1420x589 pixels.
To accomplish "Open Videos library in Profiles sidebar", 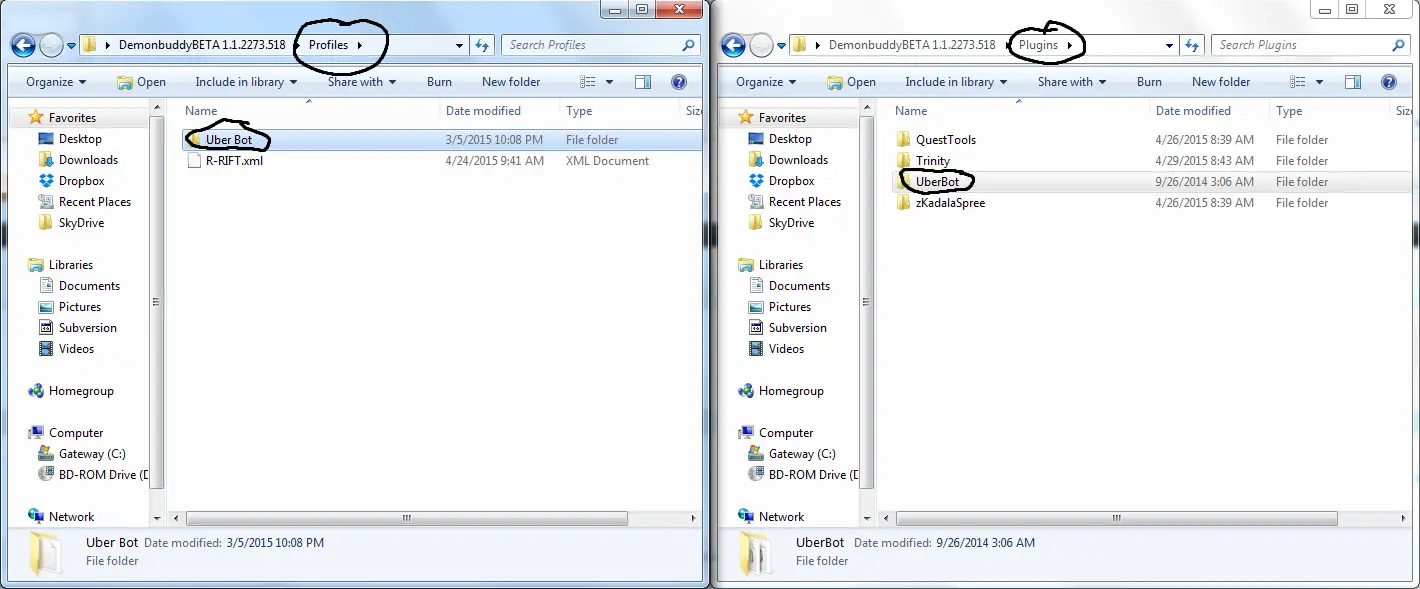I will click(x=76, y=349).
